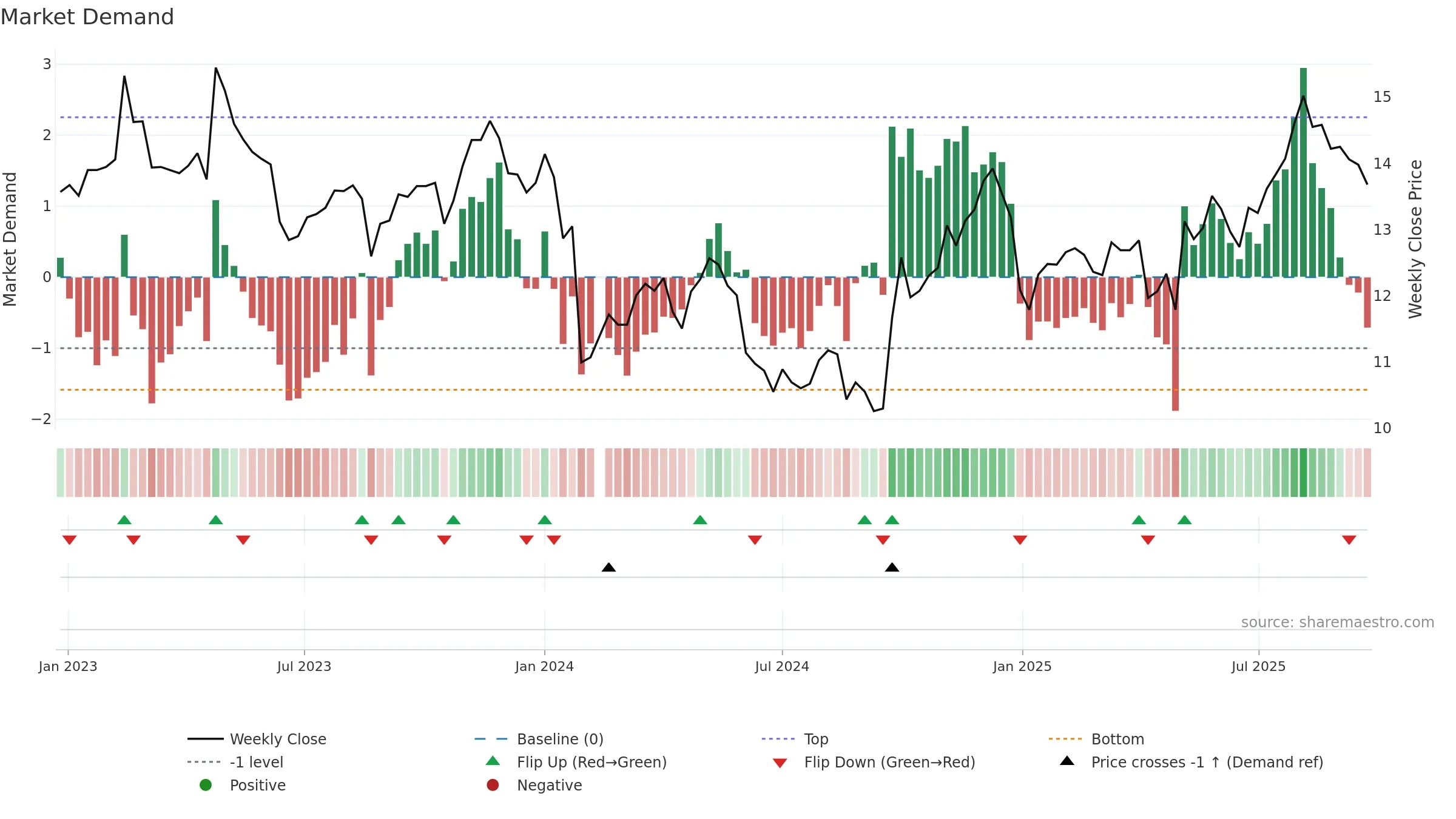Click the Market Demand chart title
Viewport: 1456px width, 819px height.
pos(87,17)
